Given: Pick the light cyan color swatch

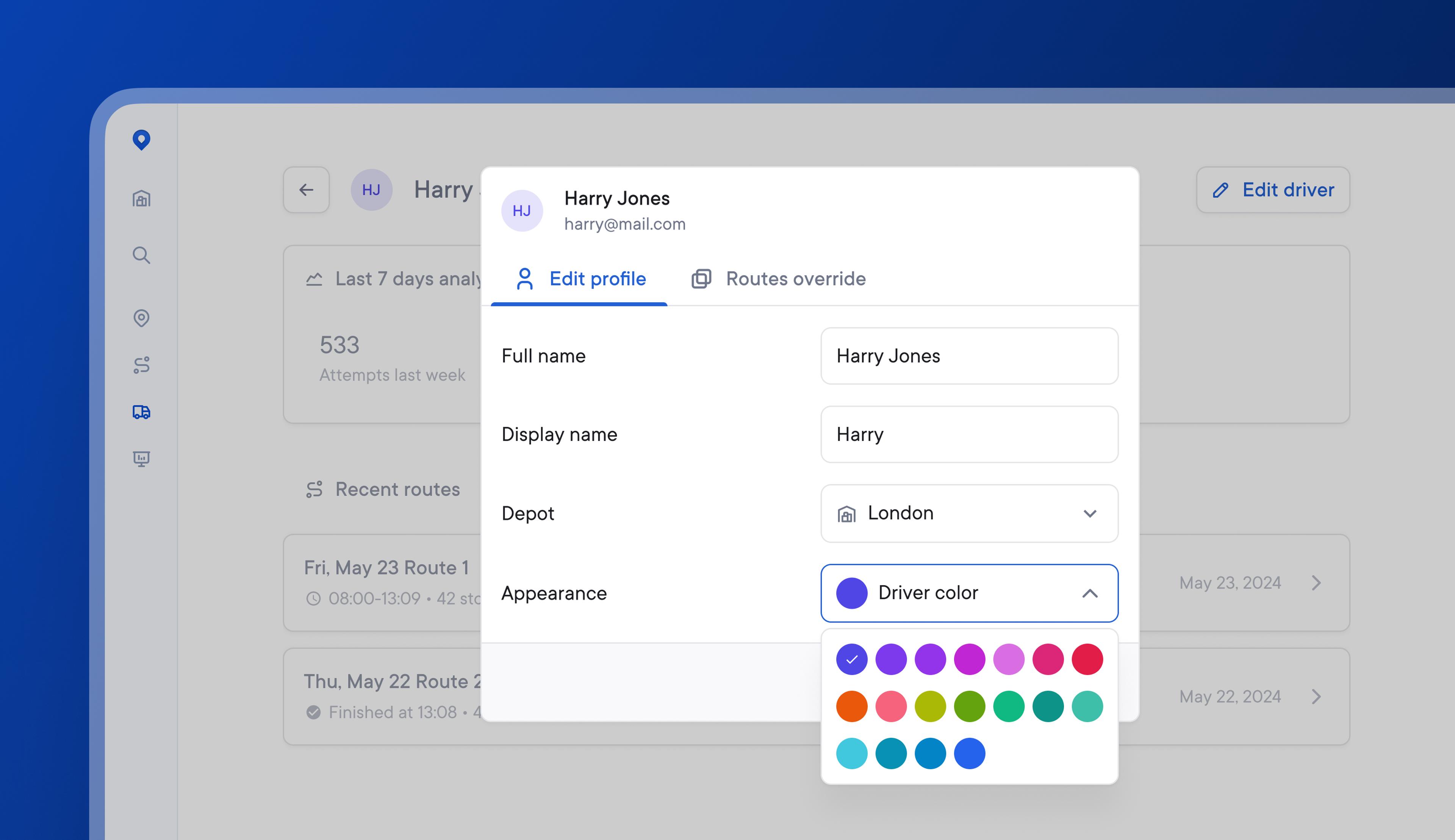Looking at the screenshot, I should 852,753.
